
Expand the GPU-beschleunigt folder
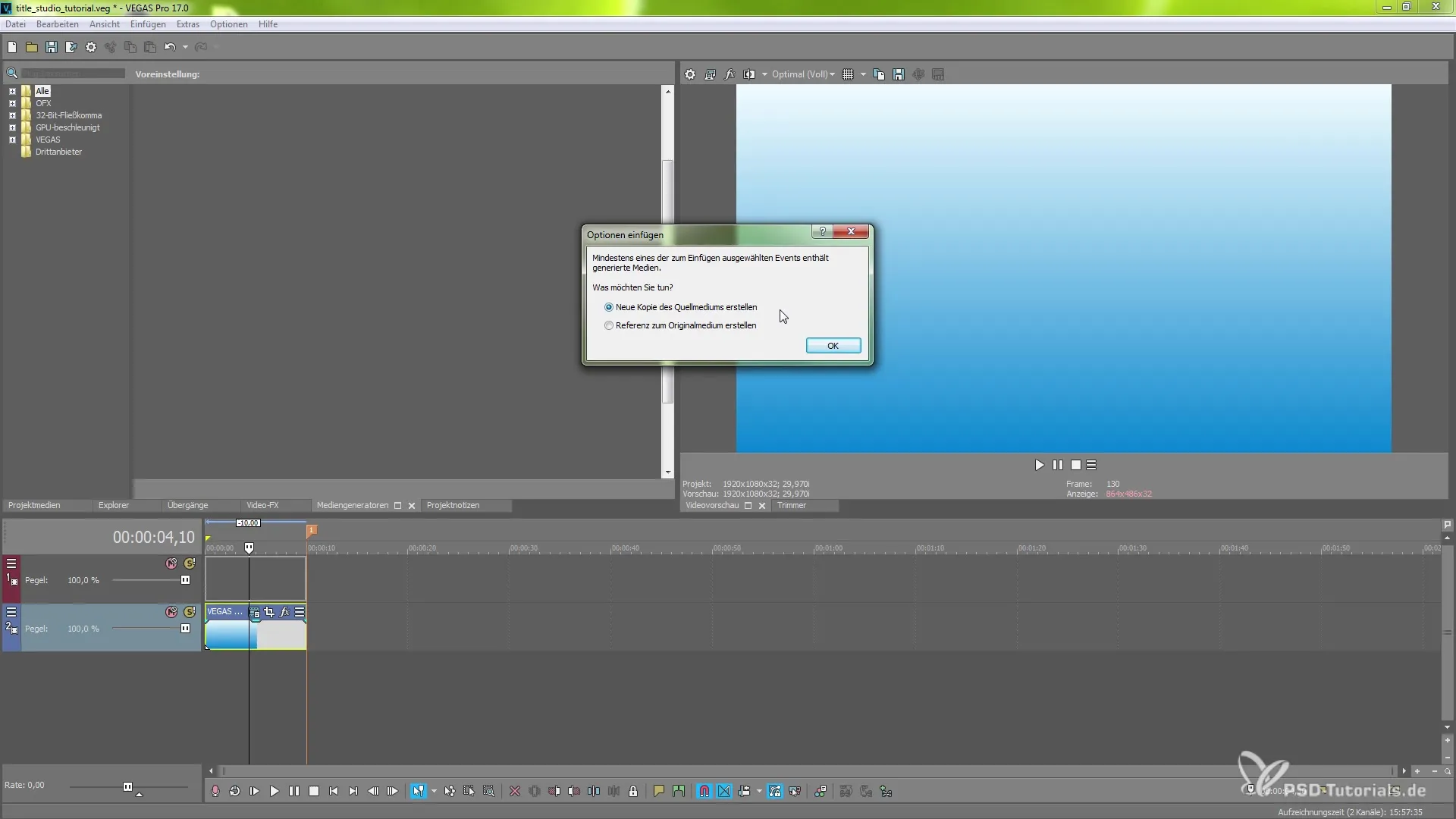click(12, 127)
